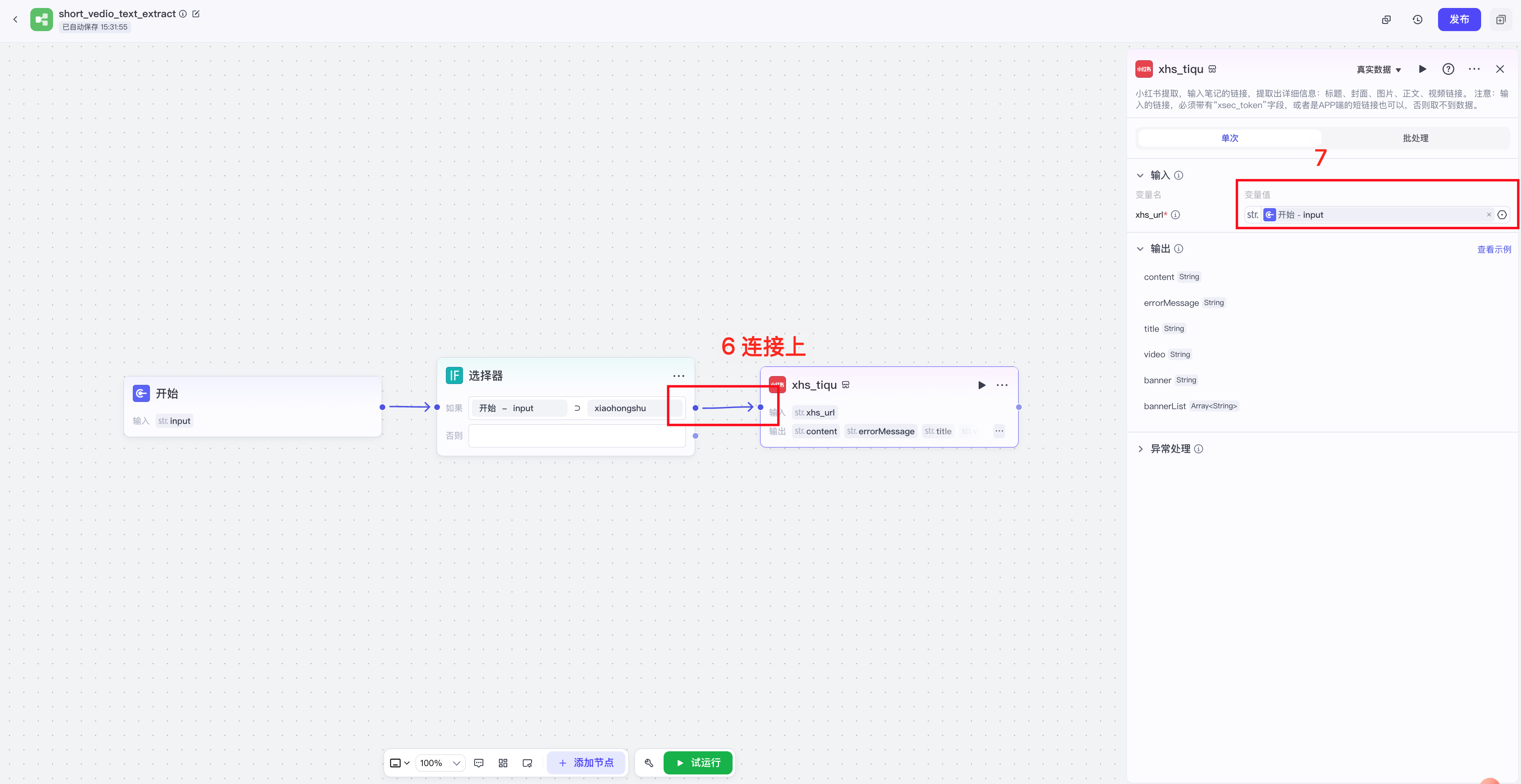Image resolution: width=1521 pixels, height=784 pixels.
Task: Open the 查看示例 link
Action: pyautogui.click(x=1494, y=249)
